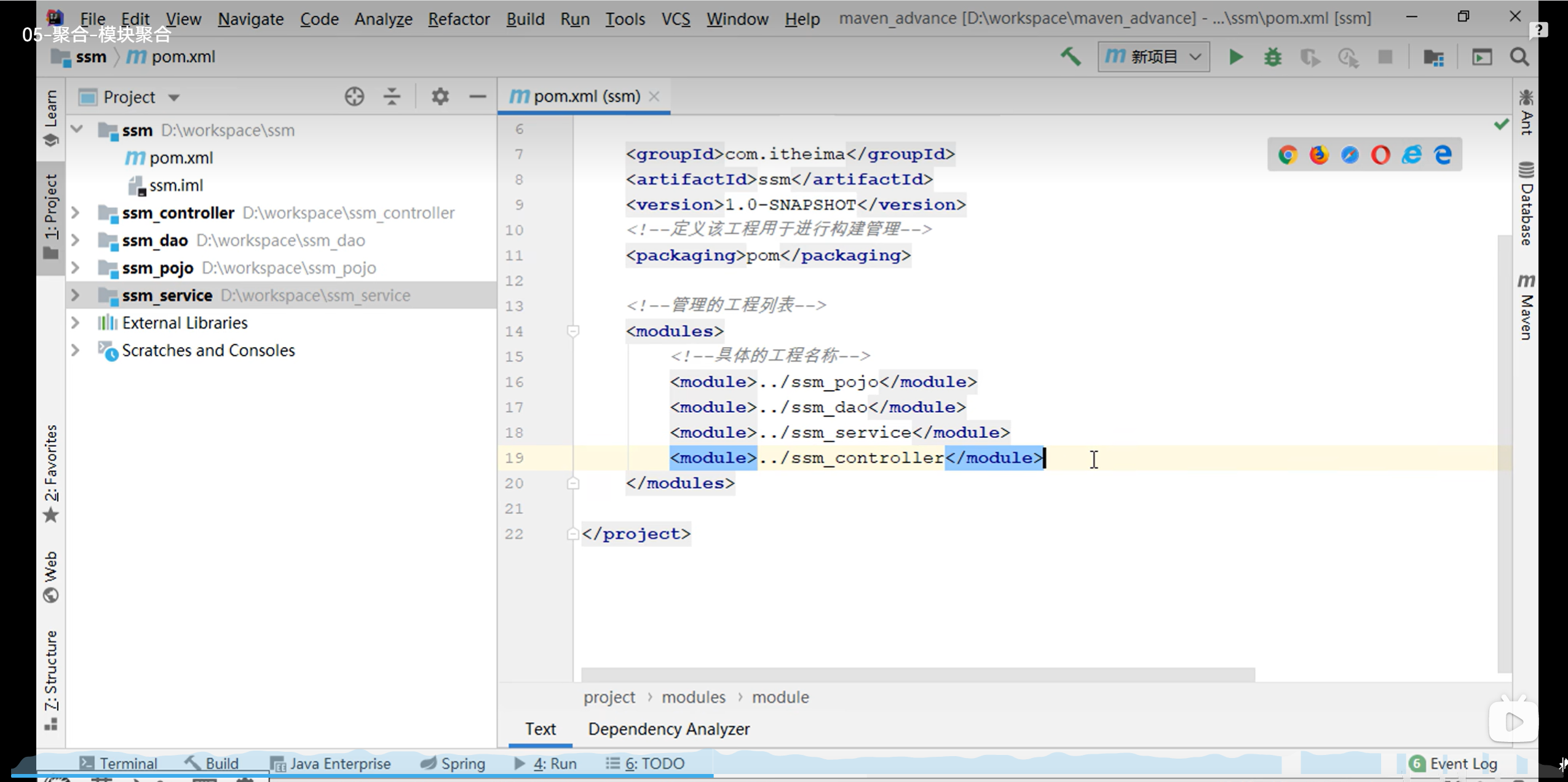This screenshot has width=1568, height=782.
Task: Expand the ssm_controller module tree node
Action: click(x=75, y=213)
